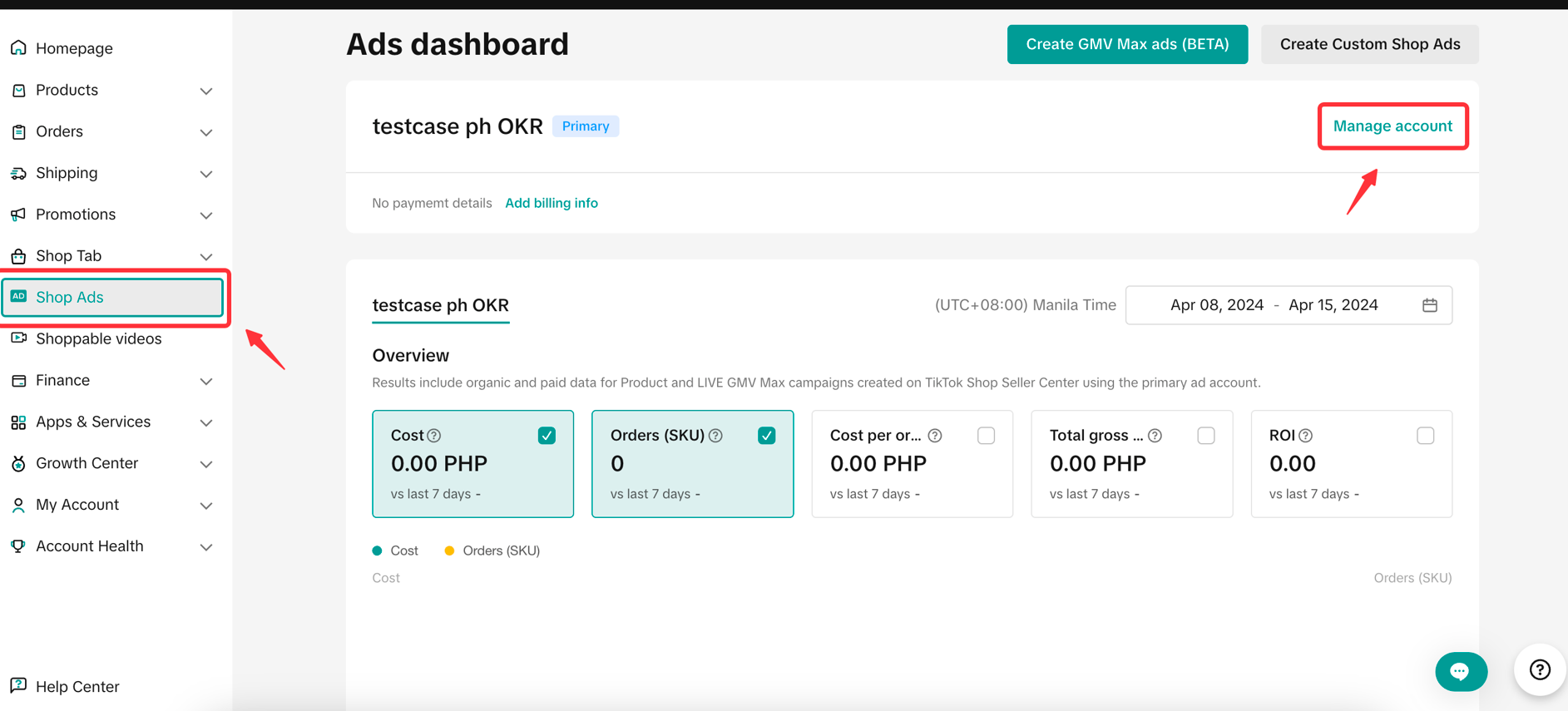This screenshot has height=711, width=1568.
Task: Expand the Growth Center chevron
Action: tap(206, 464)
